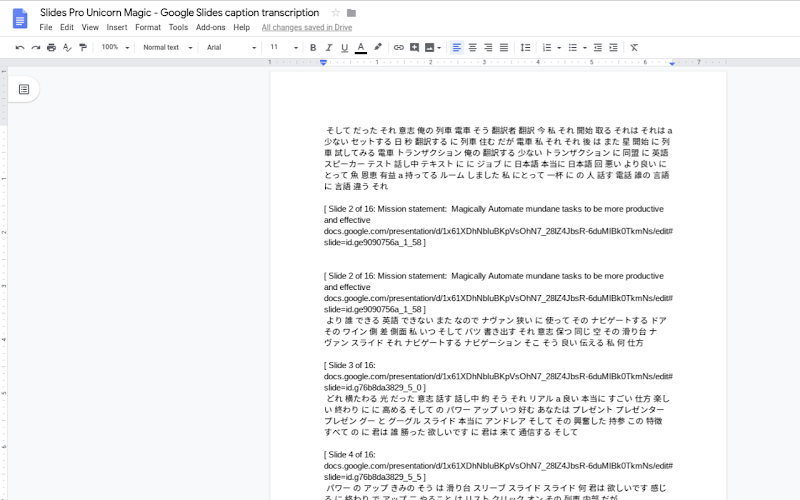Click the right indent marker on ruler

click(672, 63)
